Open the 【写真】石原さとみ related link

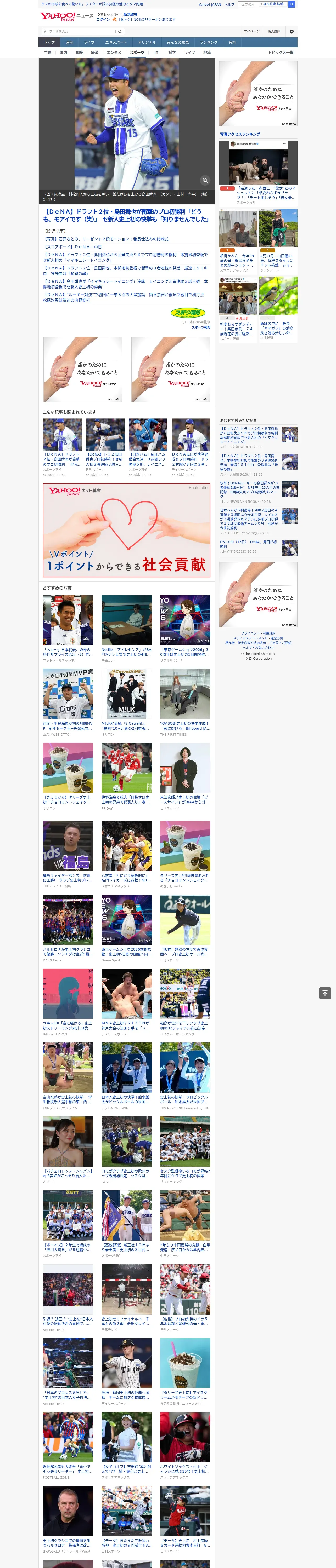click(x=105, y=239)
